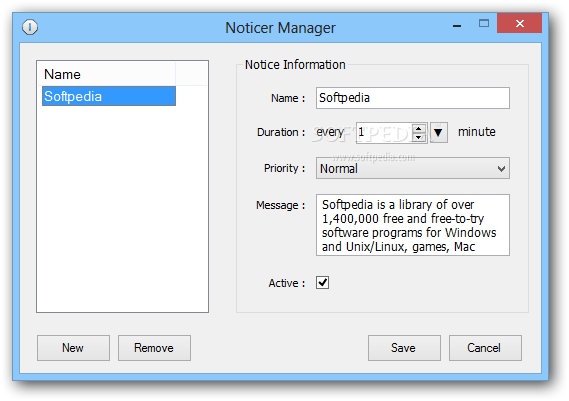Maximize the Noticer Manager window
569x401 pixels.
coord(484,24)
